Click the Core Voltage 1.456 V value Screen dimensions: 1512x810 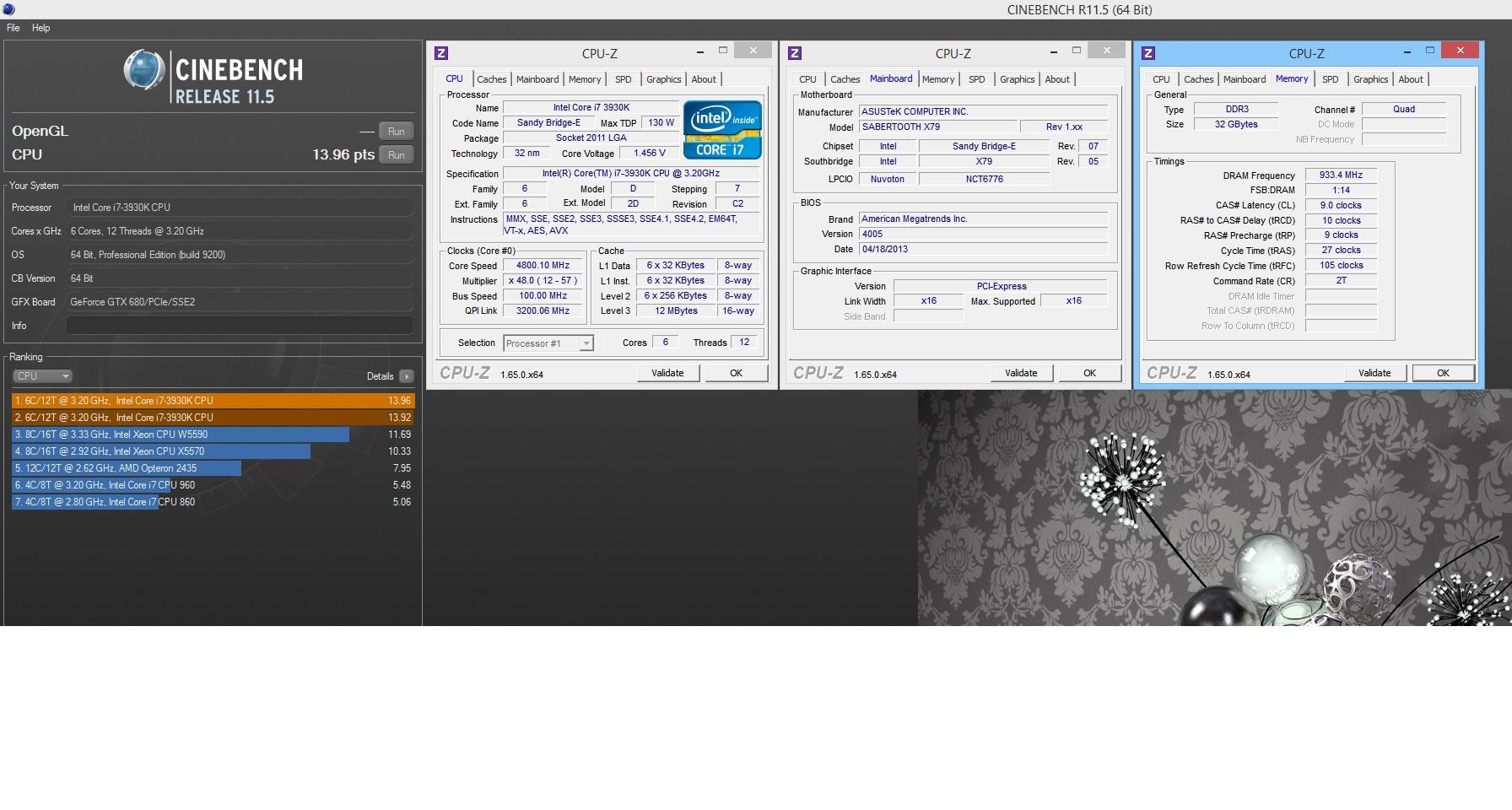coord(650,153)
